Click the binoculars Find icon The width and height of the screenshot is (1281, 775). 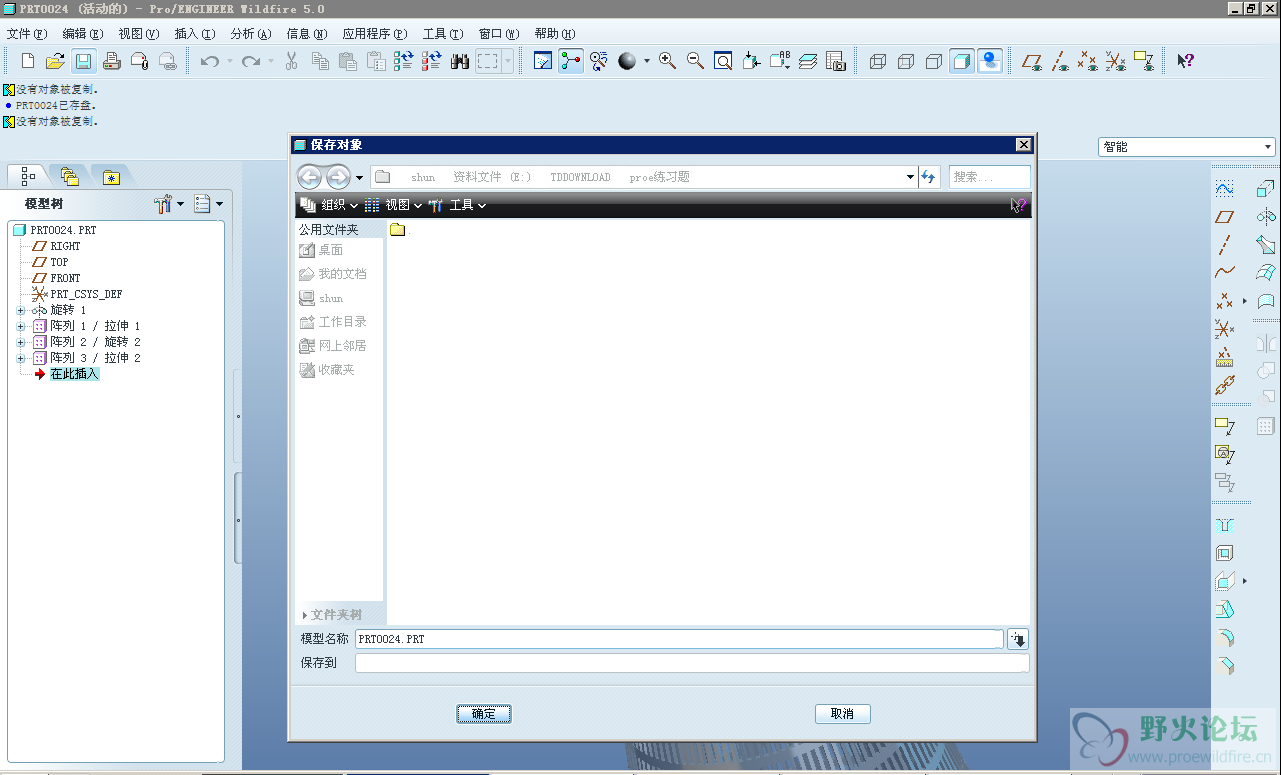coord(460,61)
